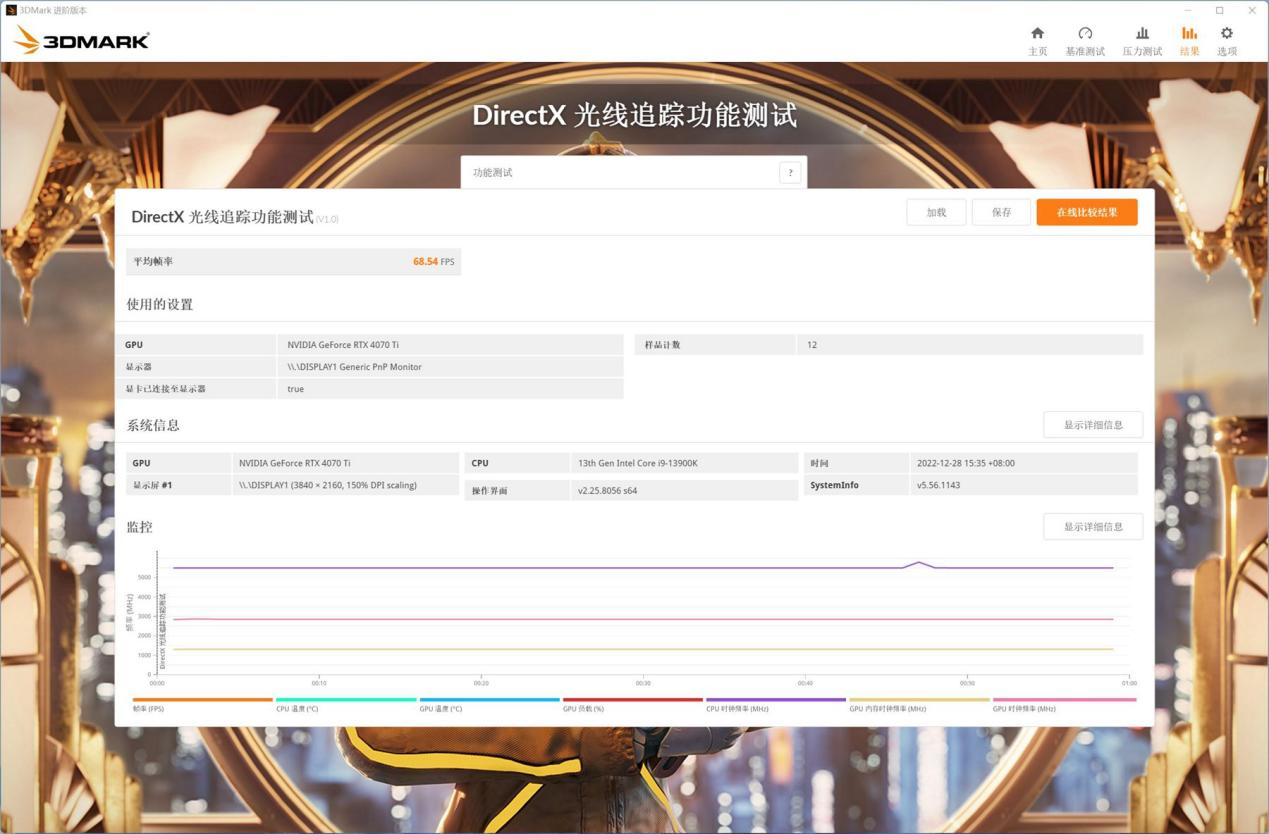Click the 2022-12-28 15:35 time value
This screenshot has width=1269, height=834.
pyautogui.click(x=966, y=463)
